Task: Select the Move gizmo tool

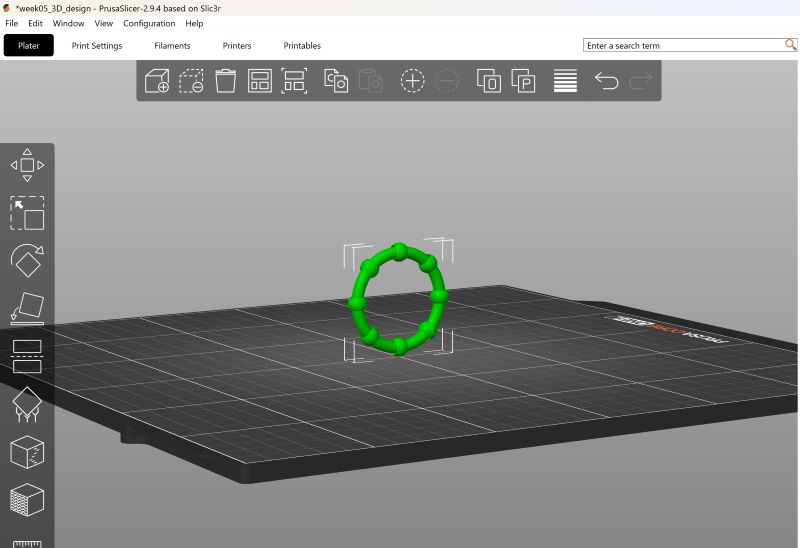Action: [x=27, y=165]
